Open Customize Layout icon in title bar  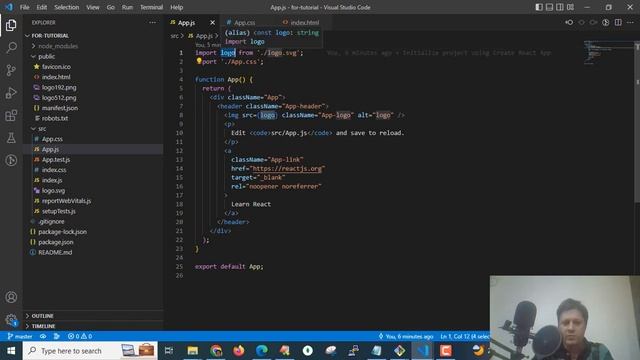click(x=570, y=7)
